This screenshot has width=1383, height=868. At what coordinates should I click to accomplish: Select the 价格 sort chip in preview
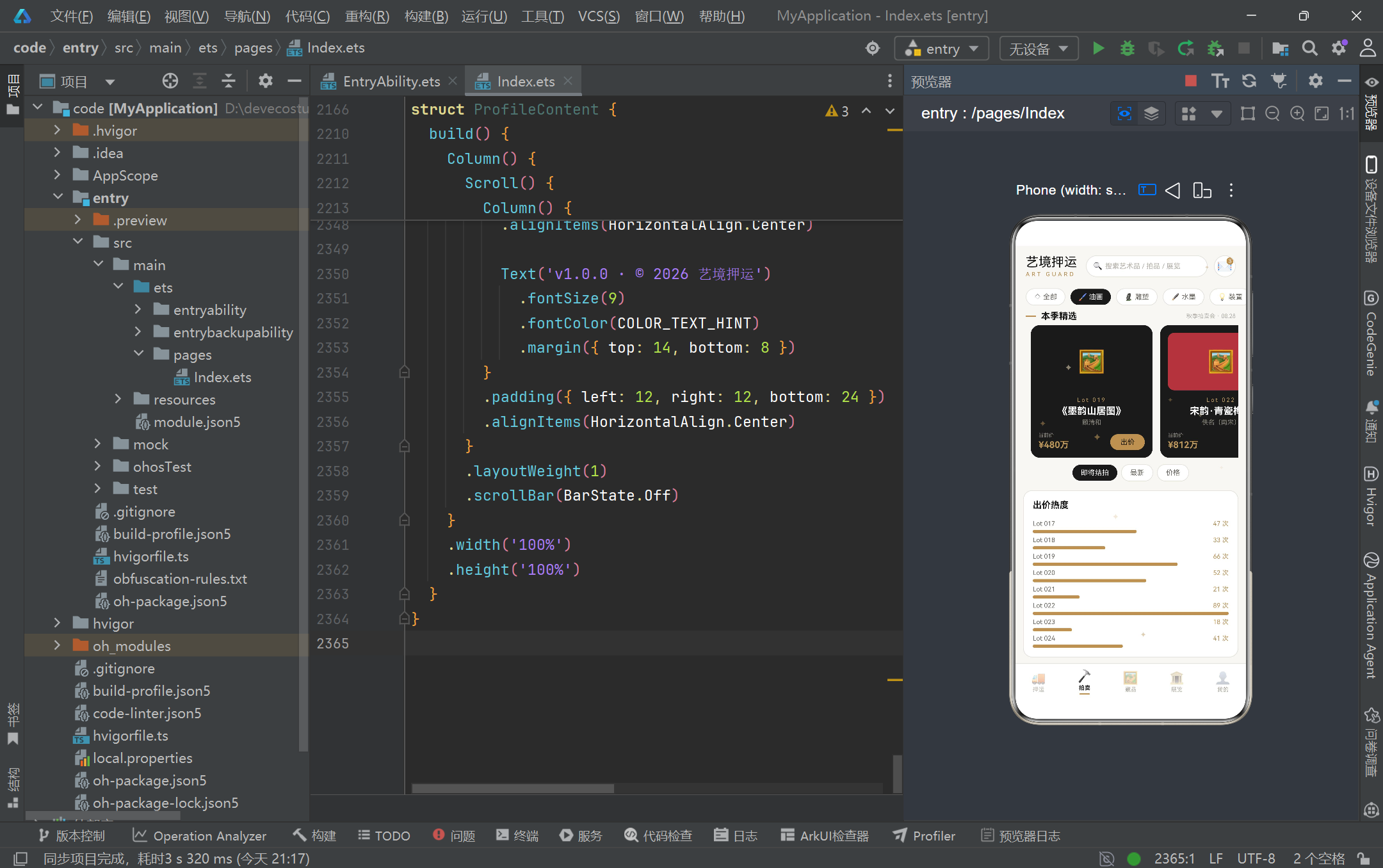coord(1173,472)
